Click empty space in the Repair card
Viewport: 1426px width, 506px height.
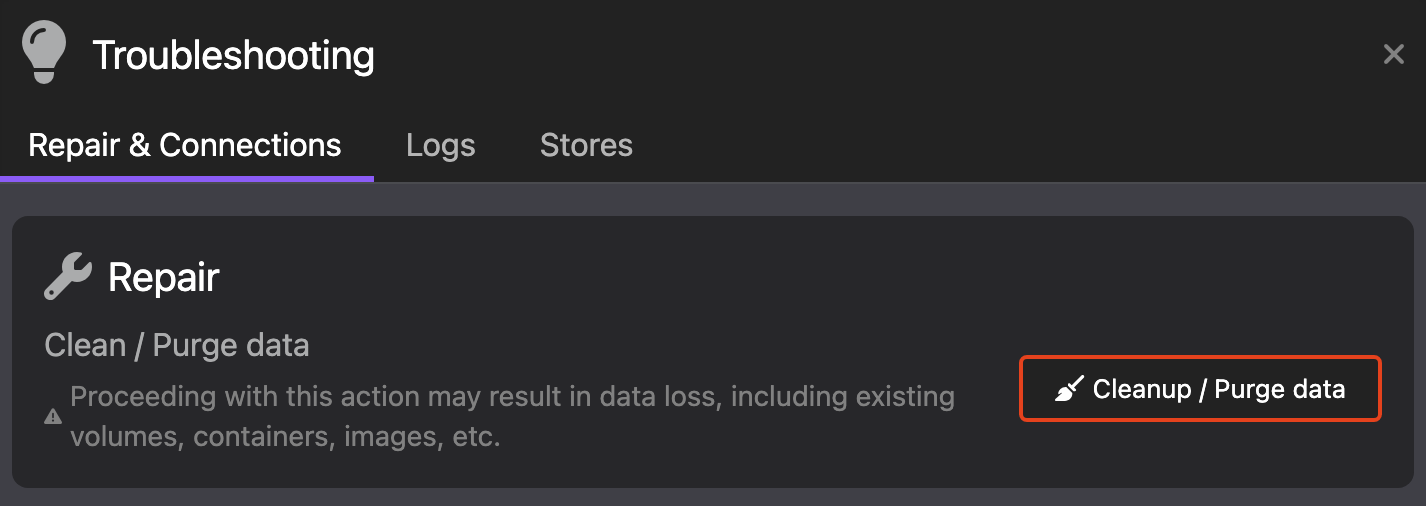coord(700,290)
